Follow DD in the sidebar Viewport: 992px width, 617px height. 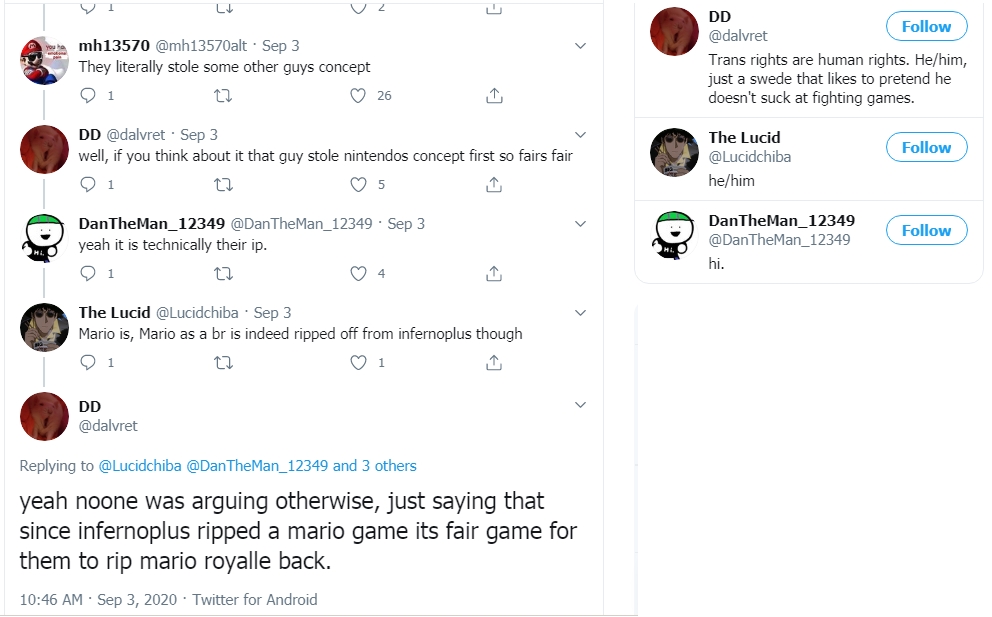click(x=926, y=27)
